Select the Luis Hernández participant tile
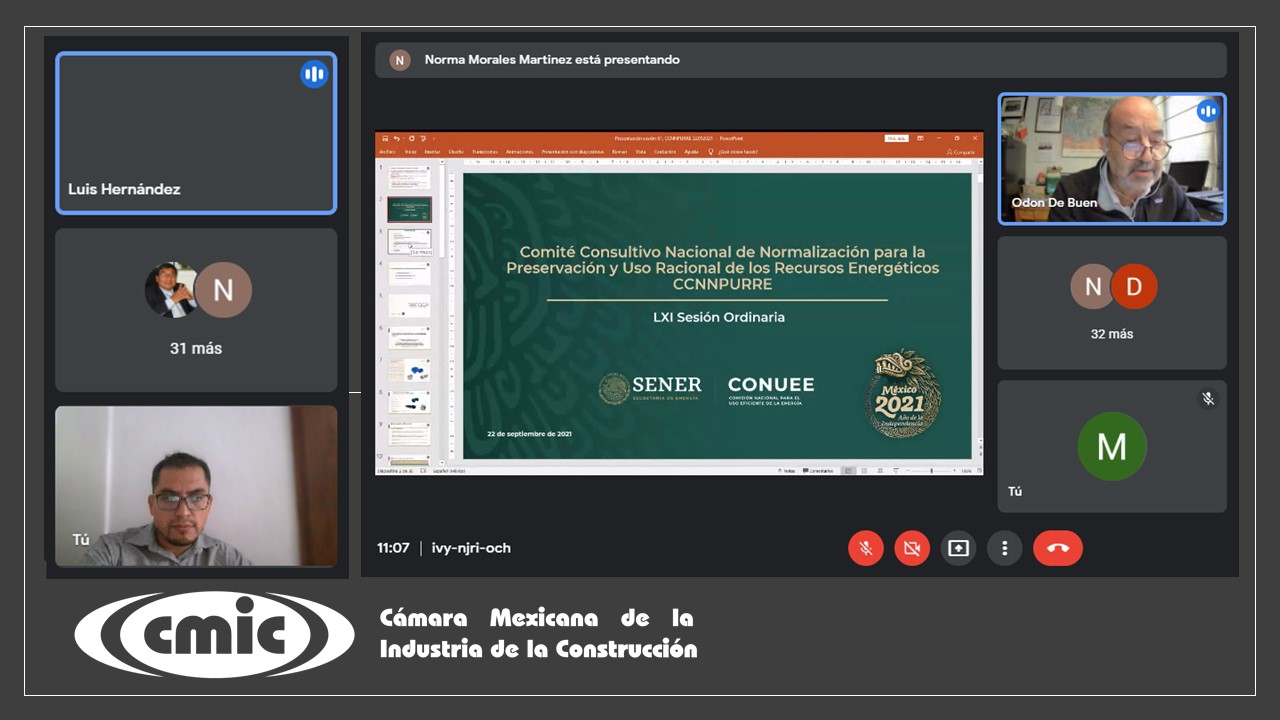This screenshot has width=1280, height=720. (196, 133)
